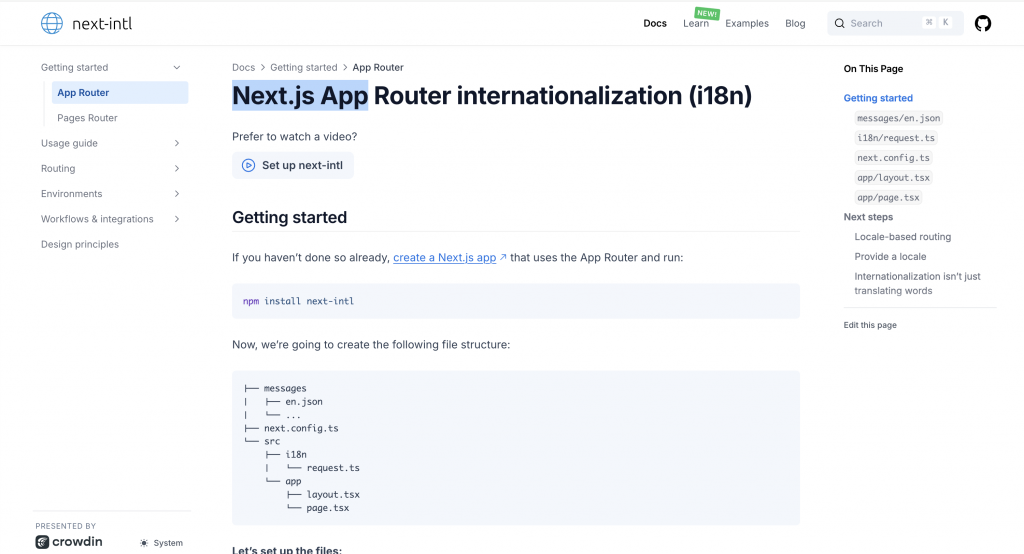Viewport: 1024px width, 554px height.
Task: Click the next-intl globe logo icon
Action: (52, 24)
